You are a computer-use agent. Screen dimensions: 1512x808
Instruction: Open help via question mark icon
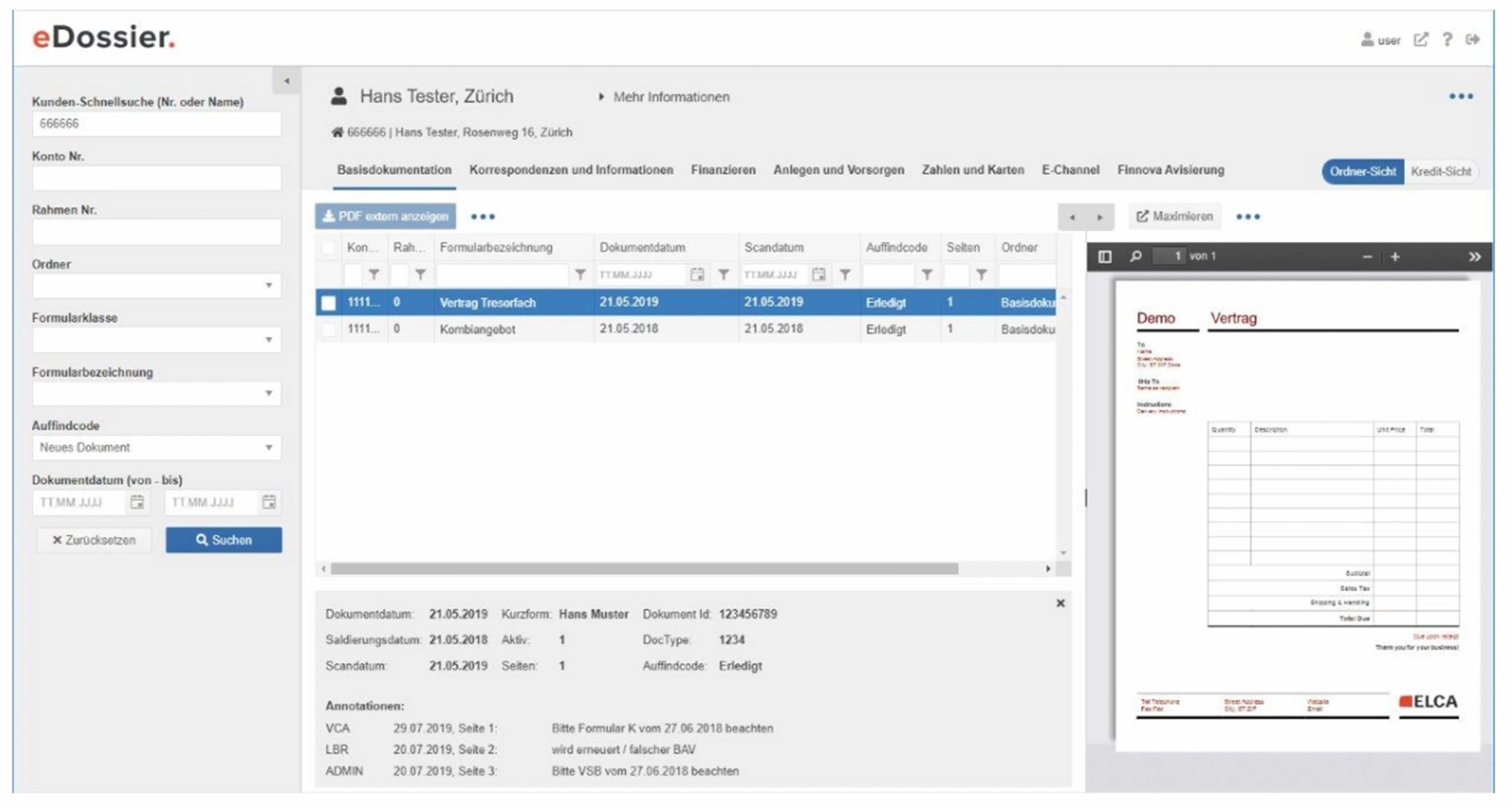1447,39
